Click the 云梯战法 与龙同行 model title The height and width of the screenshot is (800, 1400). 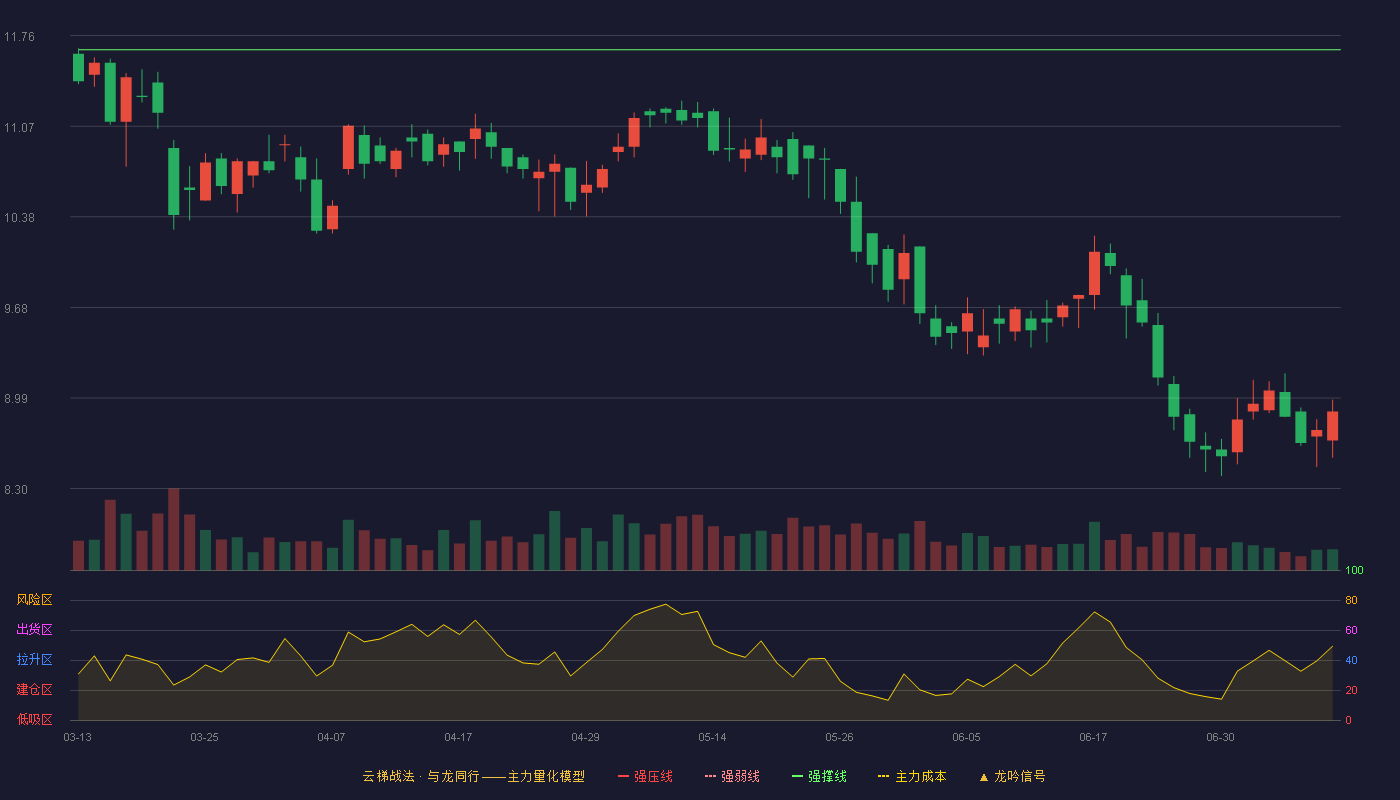tap(473, 776)
